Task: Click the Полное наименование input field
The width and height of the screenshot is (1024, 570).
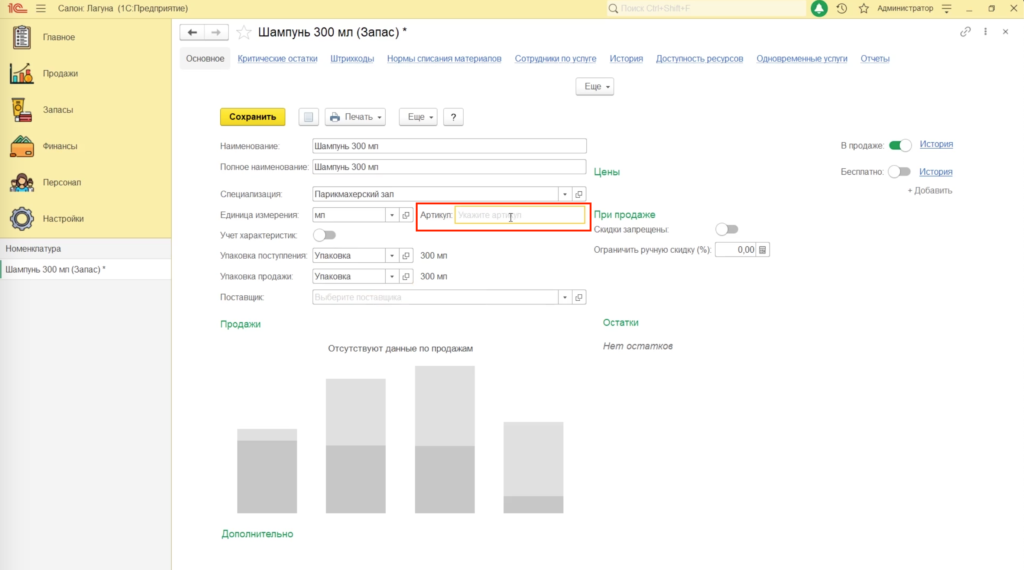Action: coord(449,167)
